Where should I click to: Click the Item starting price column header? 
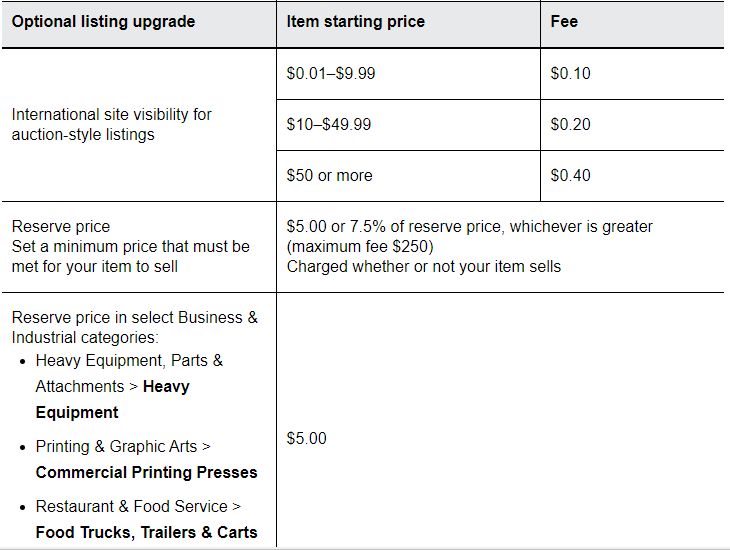point(356,21)
